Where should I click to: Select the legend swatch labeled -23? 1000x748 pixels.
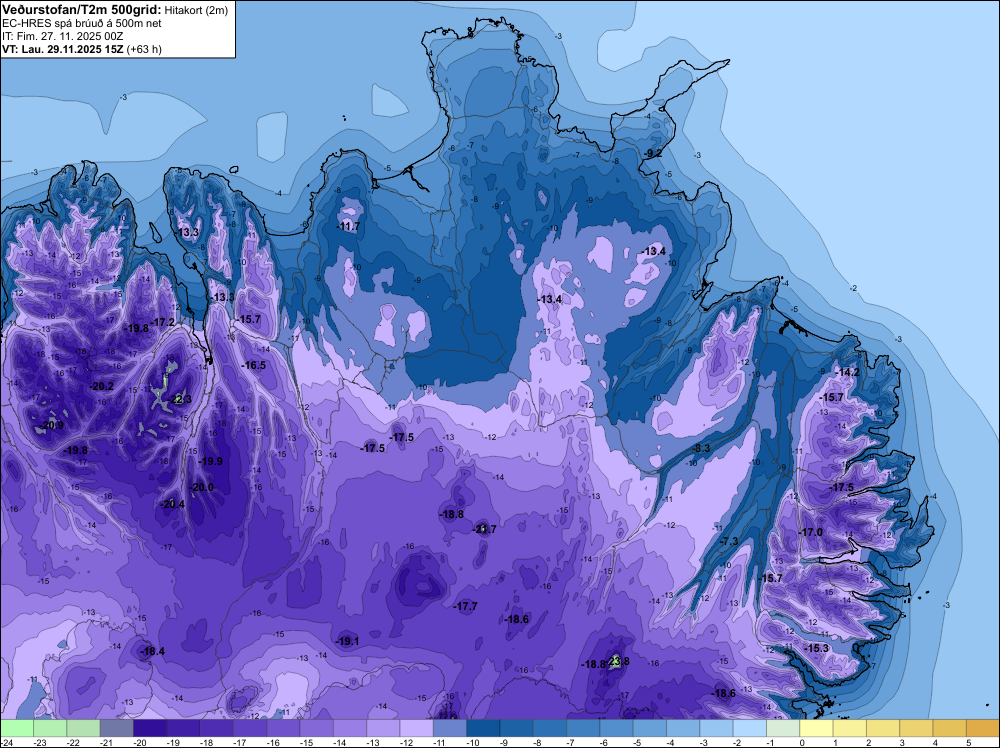(x=50, y=728)
